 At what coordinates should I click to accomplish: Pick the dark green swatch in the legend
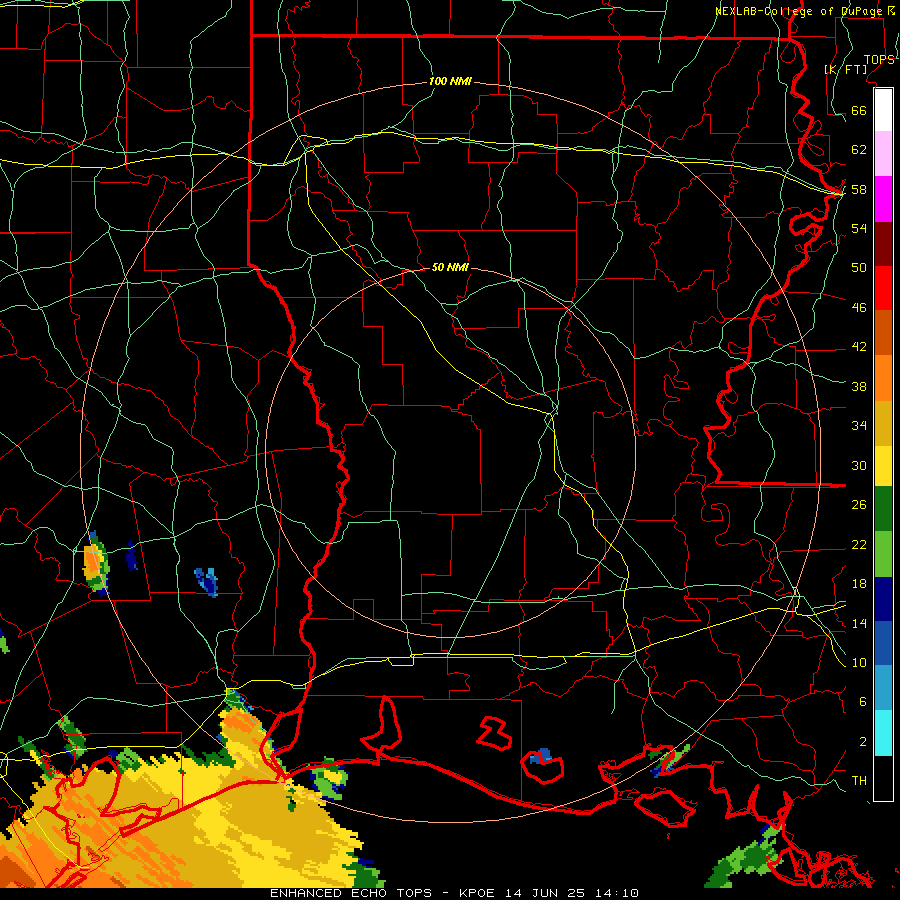[x=883, y=509]
